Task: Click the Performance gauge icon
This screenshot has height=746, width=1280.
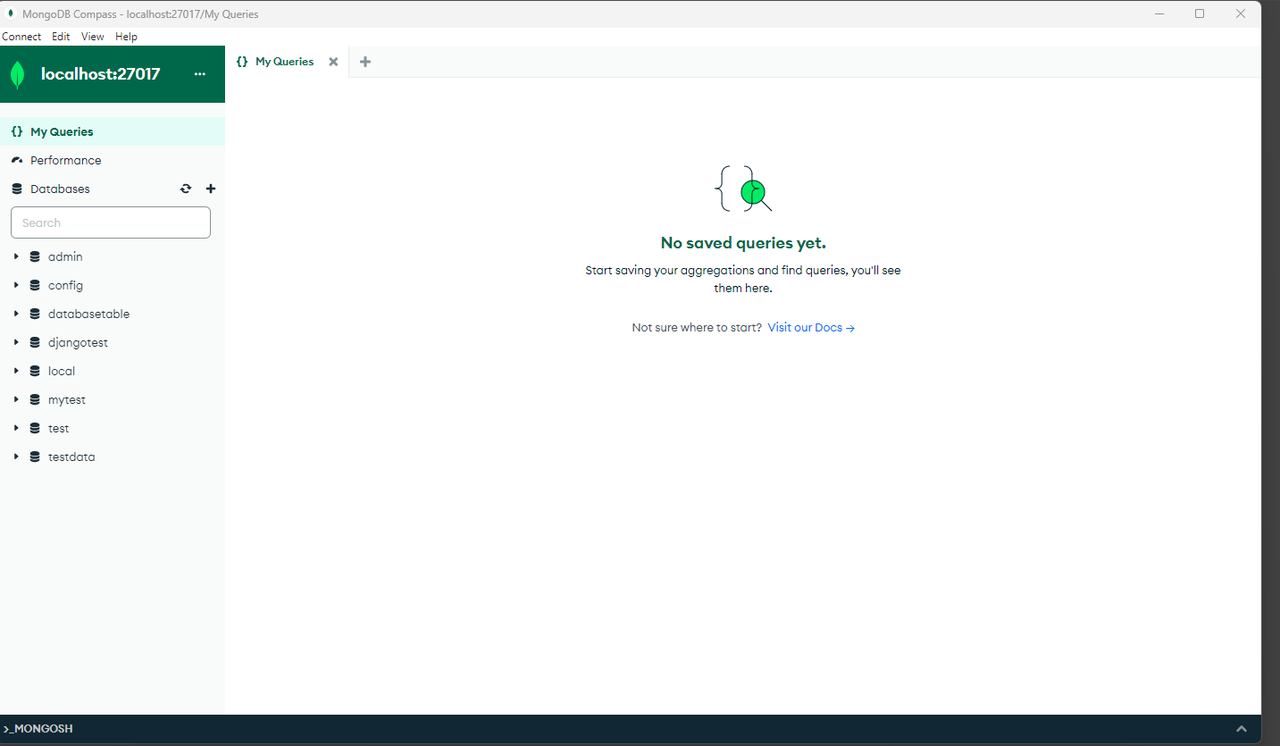Action: point(17,160)
